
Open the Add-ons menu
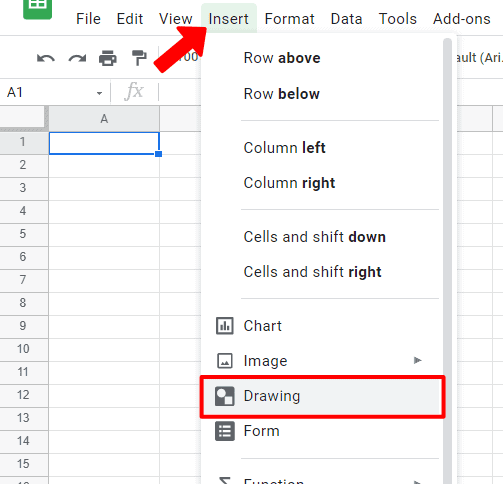(462, 19)
